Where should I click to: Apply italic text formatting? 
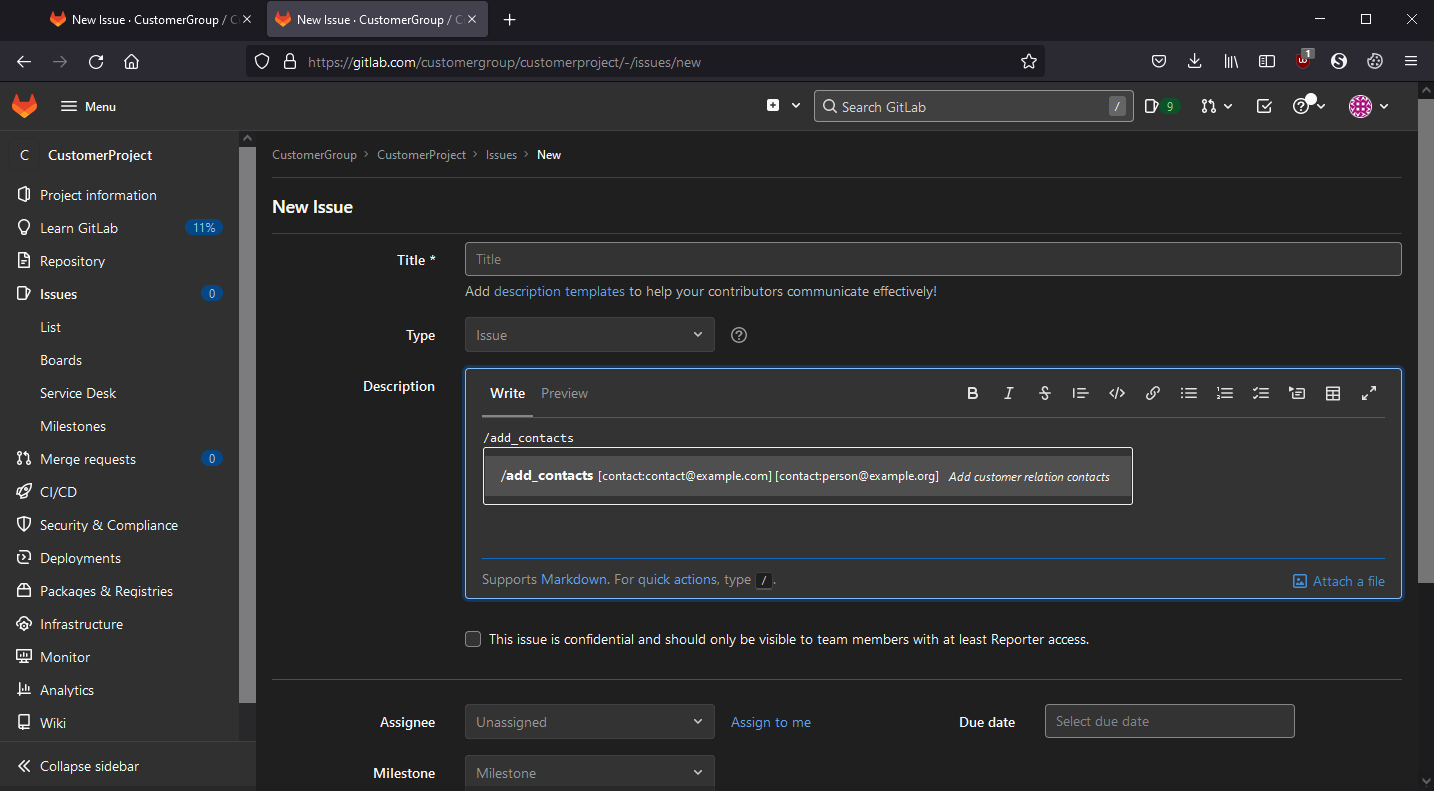(x=1008, y=394)
